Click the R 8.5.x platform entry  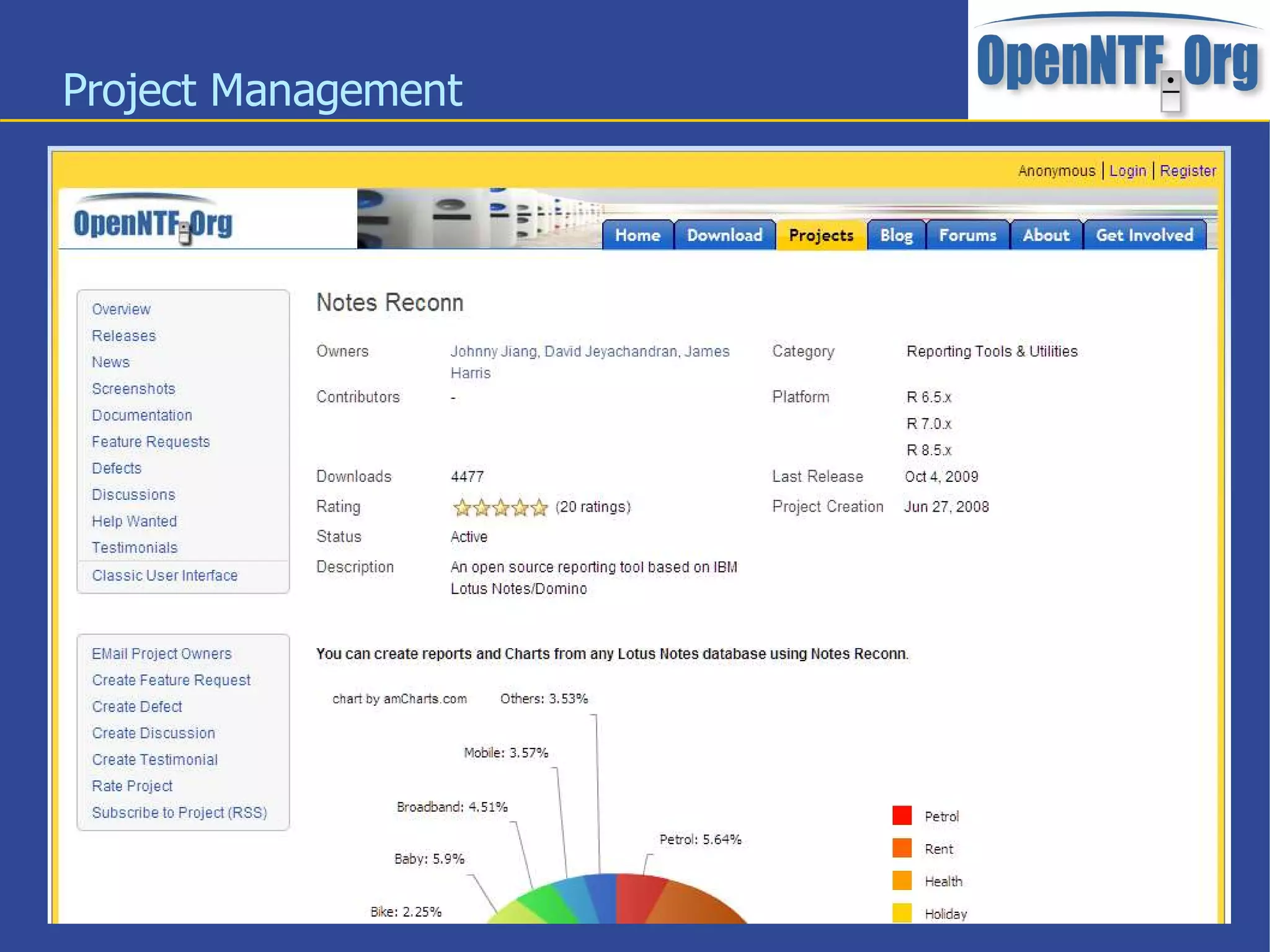pyautogui.click(x=929, y=450)
